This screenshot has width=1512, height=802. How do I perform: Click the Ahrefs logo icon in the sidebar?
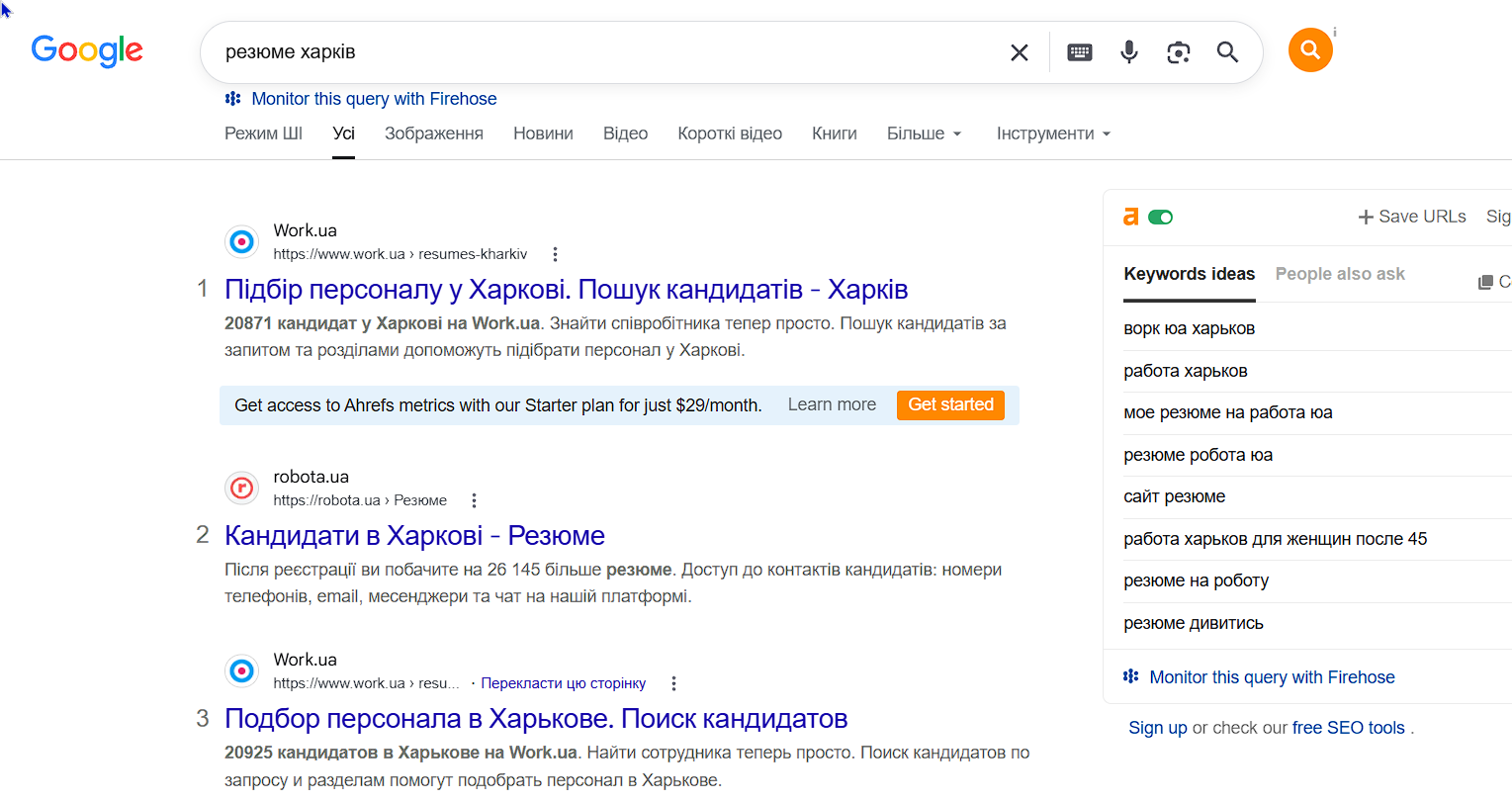click(1131, 217)
